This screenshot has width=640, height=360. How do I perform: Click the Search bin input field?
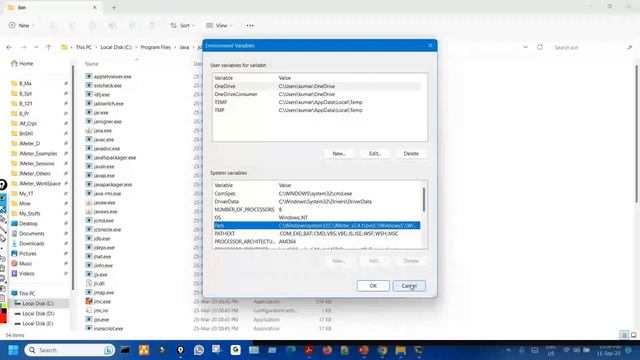592,48
